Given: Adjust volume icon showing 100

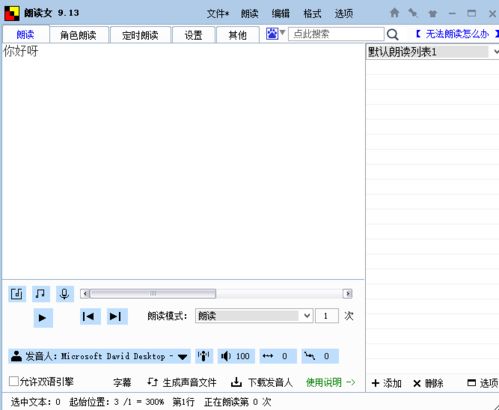Looking at the screenshot, I should point(236,356).
